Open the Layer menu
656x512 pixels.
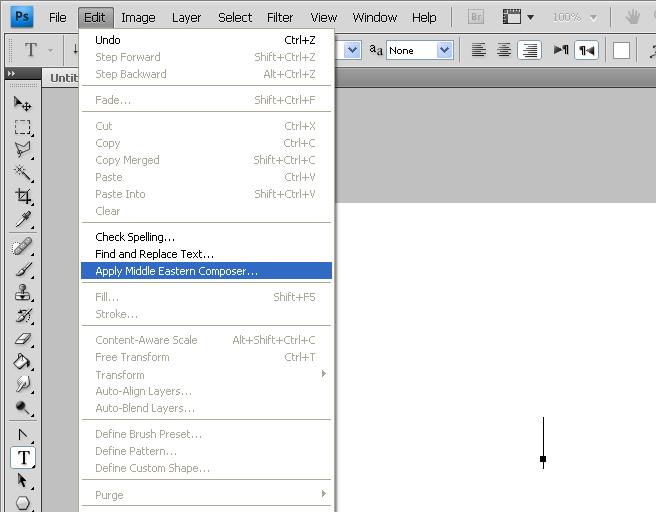pyautogui.click(x=187, y=18)
